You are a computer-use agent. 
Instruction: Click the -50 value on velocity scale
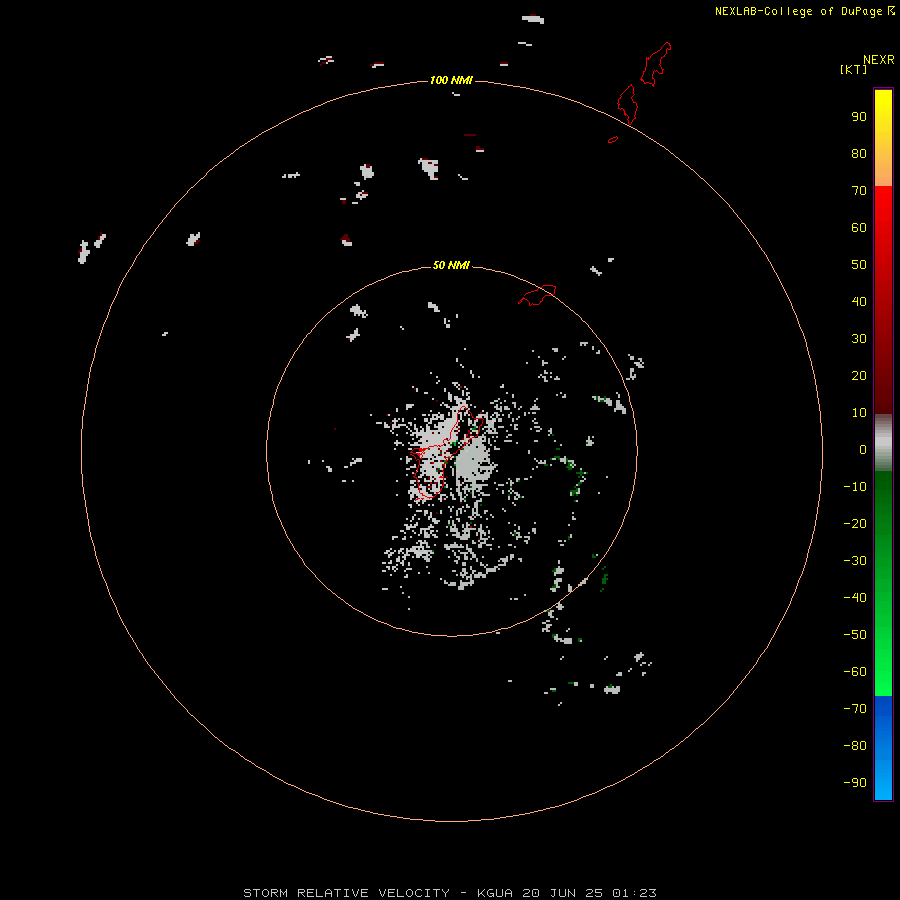[x=855, y=635]
